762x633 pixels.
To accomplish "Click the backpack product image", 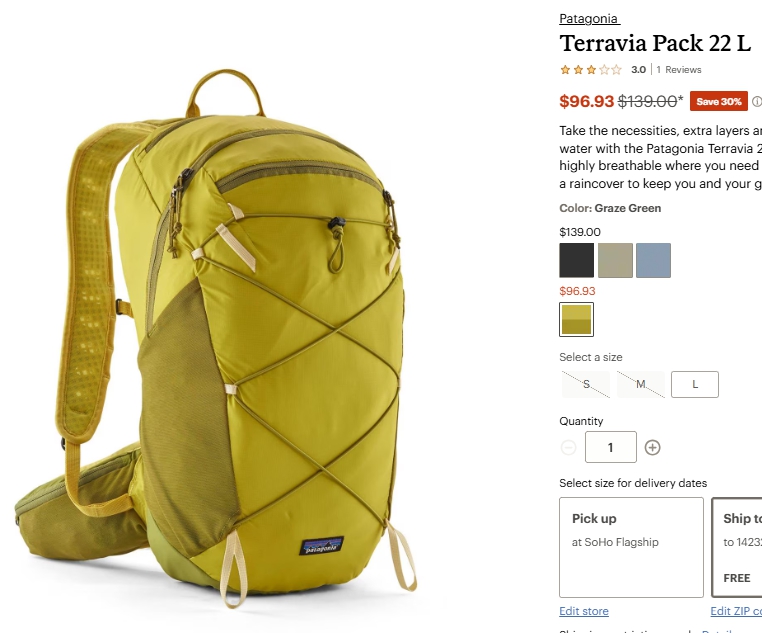I will (x=216, y=339).
